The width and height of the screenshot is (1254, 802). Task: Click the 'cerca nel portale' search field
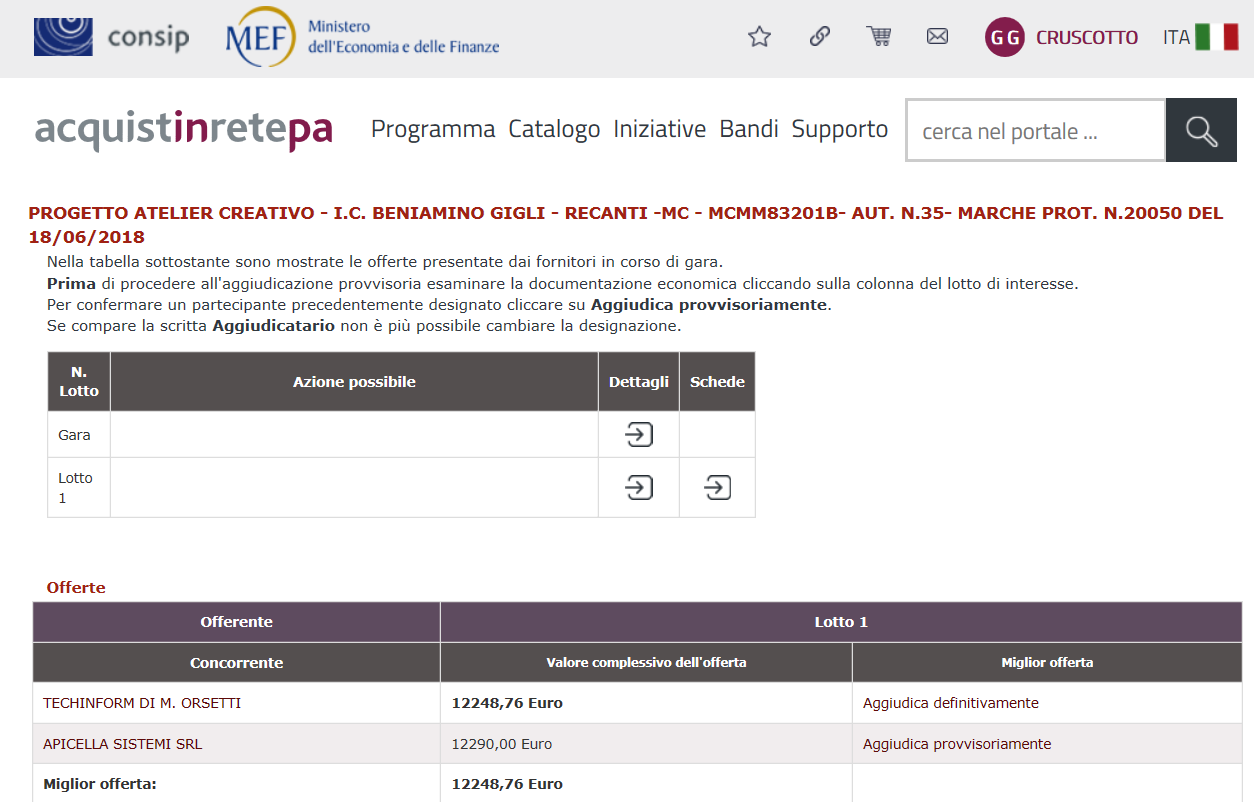pos(1034,131)
